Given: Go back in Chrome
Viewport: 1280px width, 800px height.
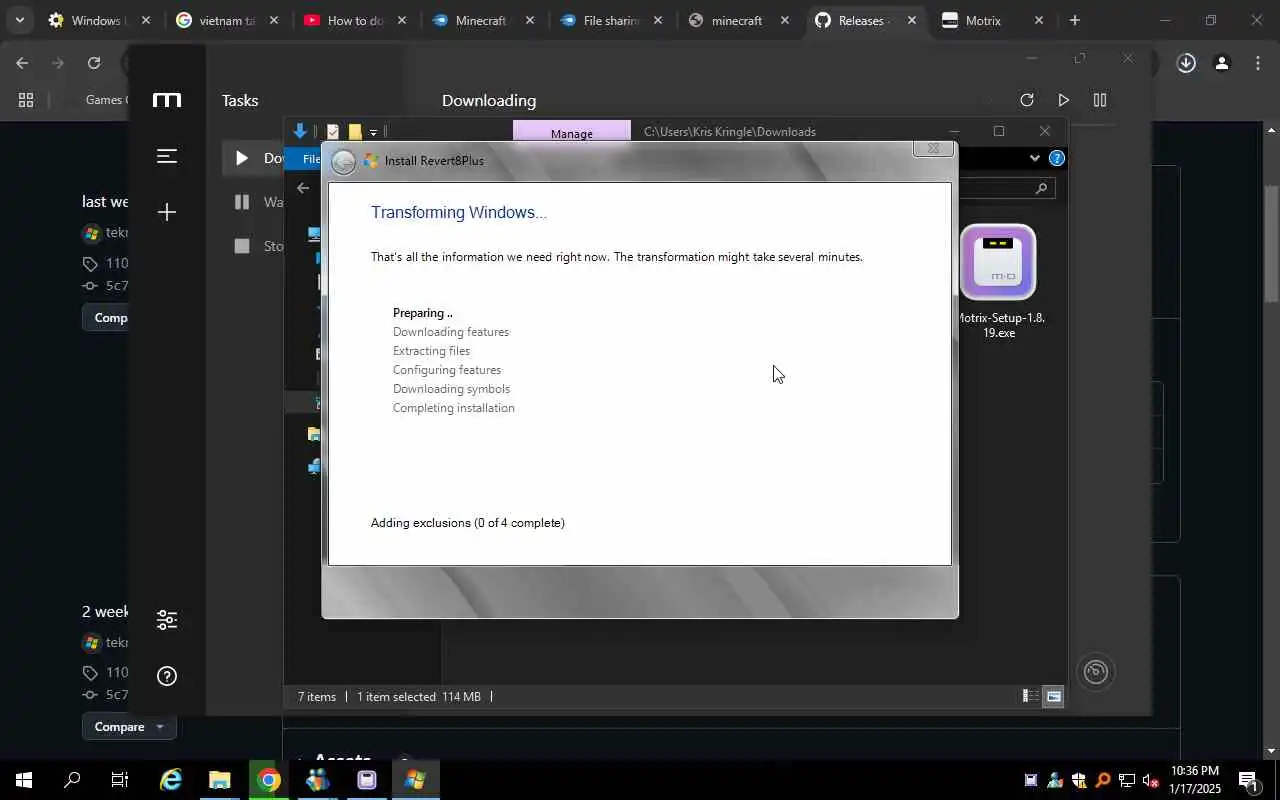Looking at the screenshot, I should tap(22, 63).
